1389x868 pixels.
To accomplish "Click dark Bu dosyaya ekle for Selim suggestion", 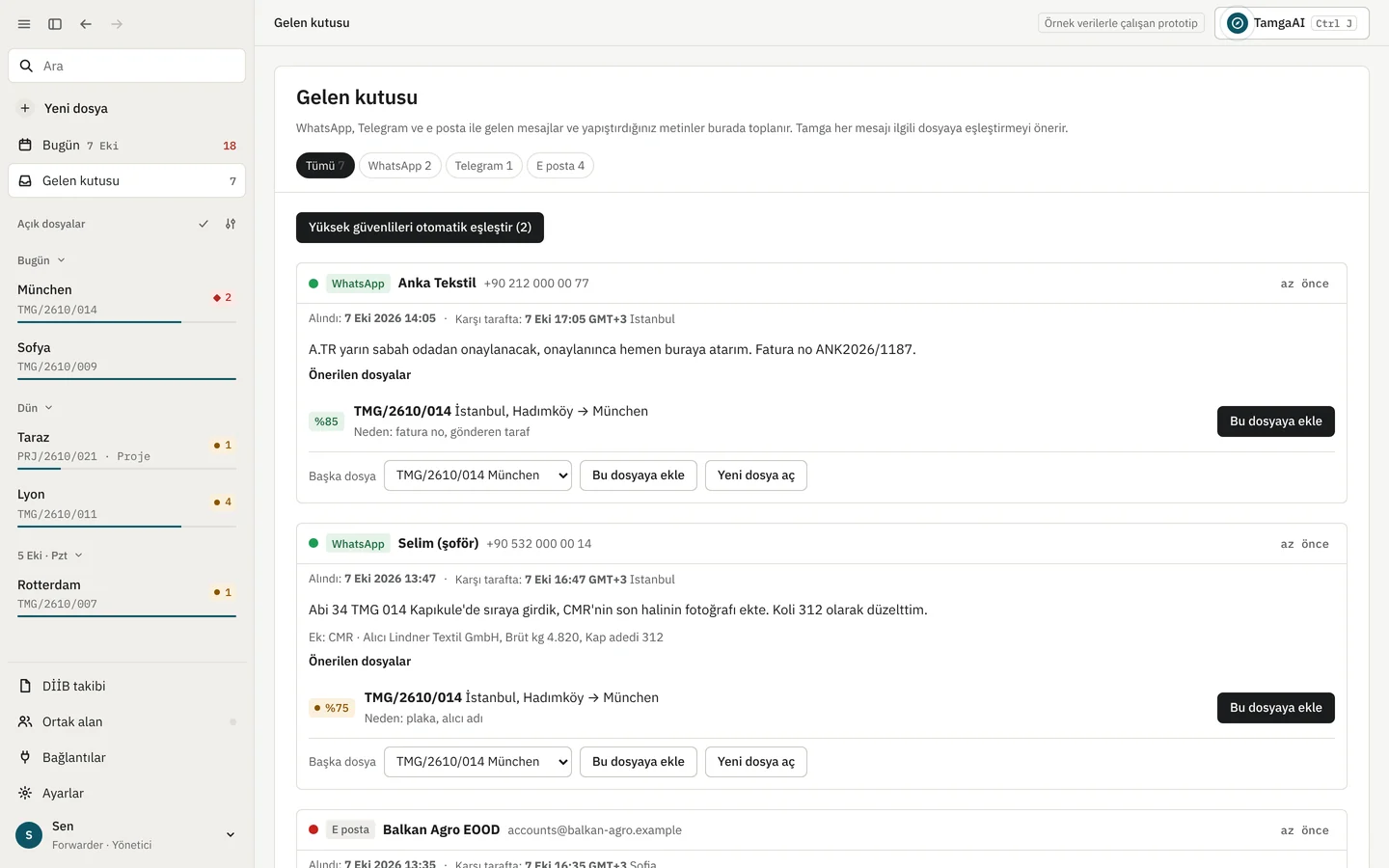I will (1276, 708).
